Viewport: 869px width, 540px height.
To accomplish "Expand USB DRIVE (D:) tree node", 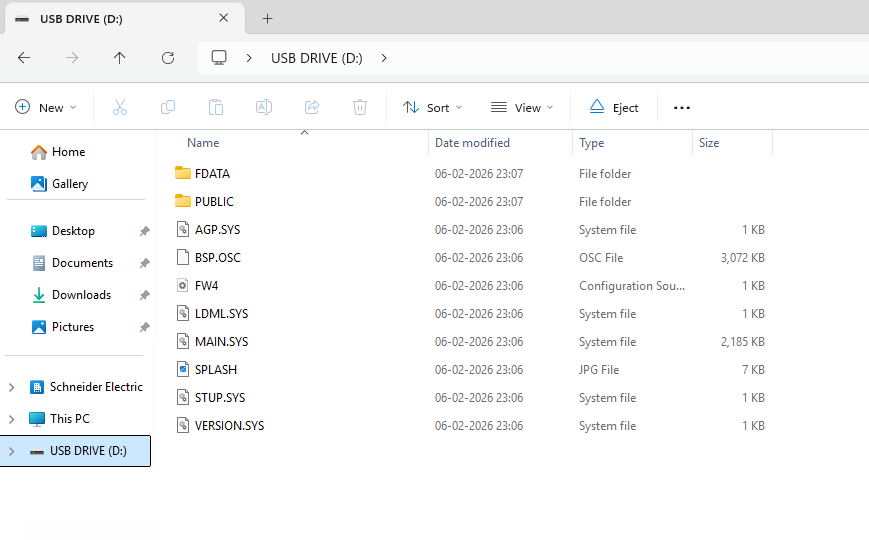I will click(x=12, y=451).
